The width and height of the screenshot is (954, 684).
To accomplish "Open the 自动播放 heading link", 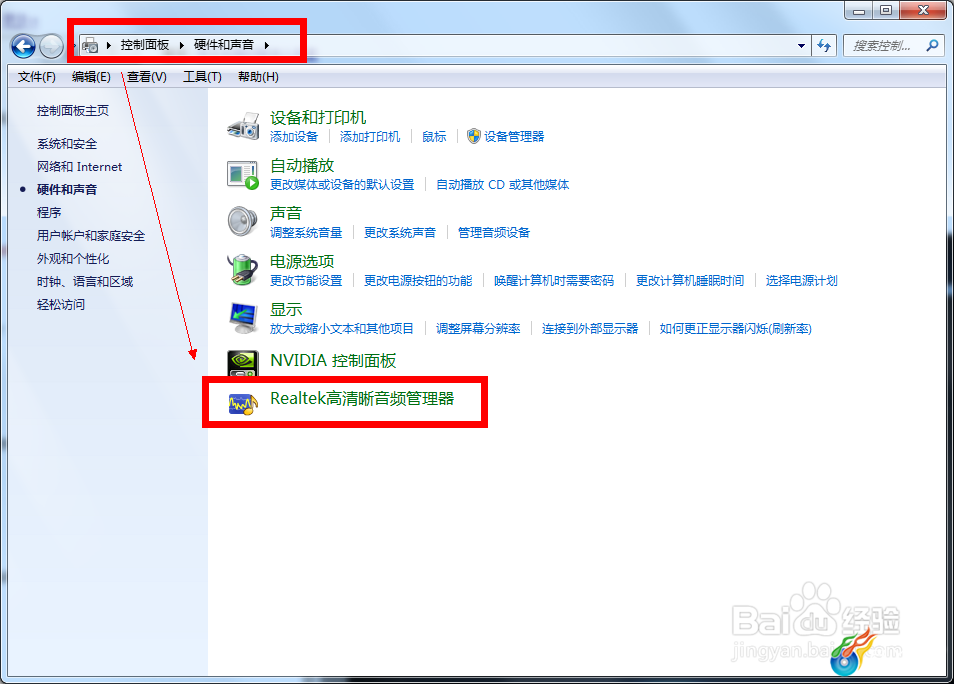I will click(x=302, y=166).
